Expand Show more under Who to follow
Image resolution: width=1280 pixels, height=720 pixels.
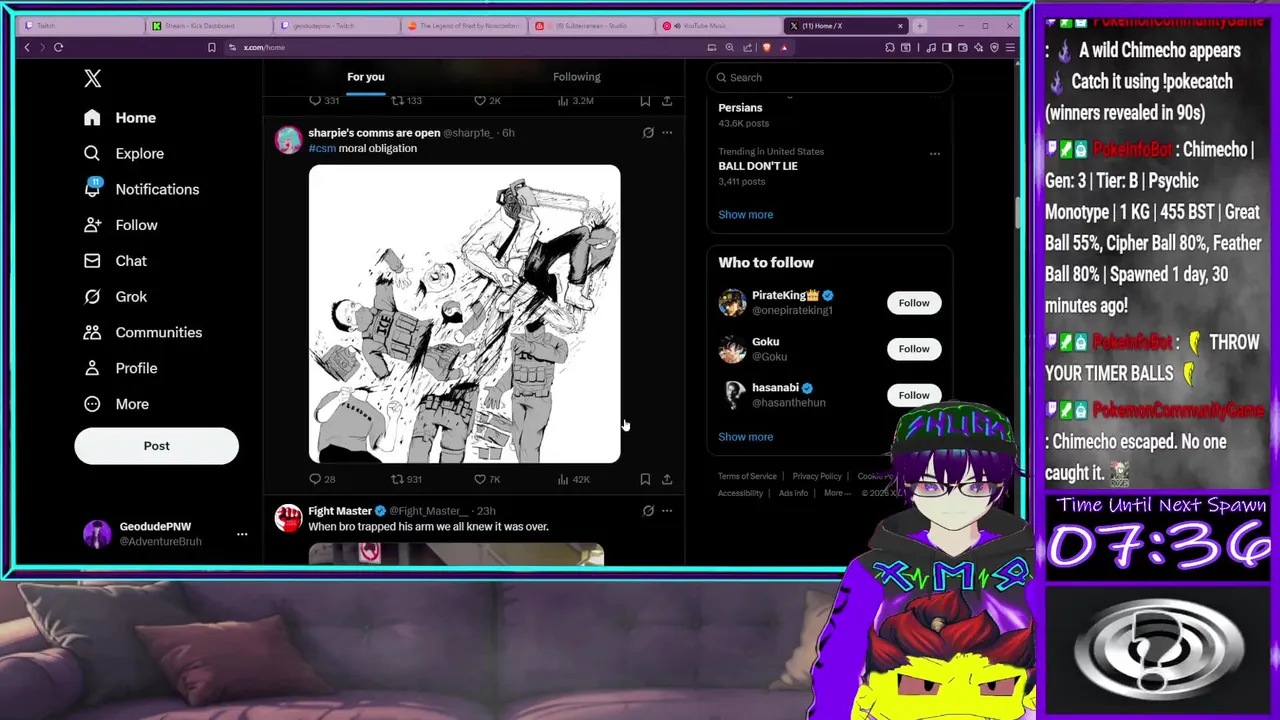coord(746,436)
